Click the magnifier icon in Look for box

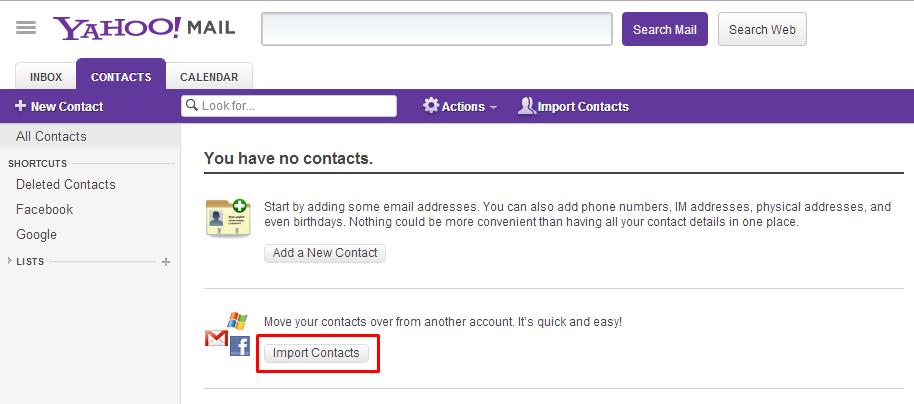coord(192,106)
